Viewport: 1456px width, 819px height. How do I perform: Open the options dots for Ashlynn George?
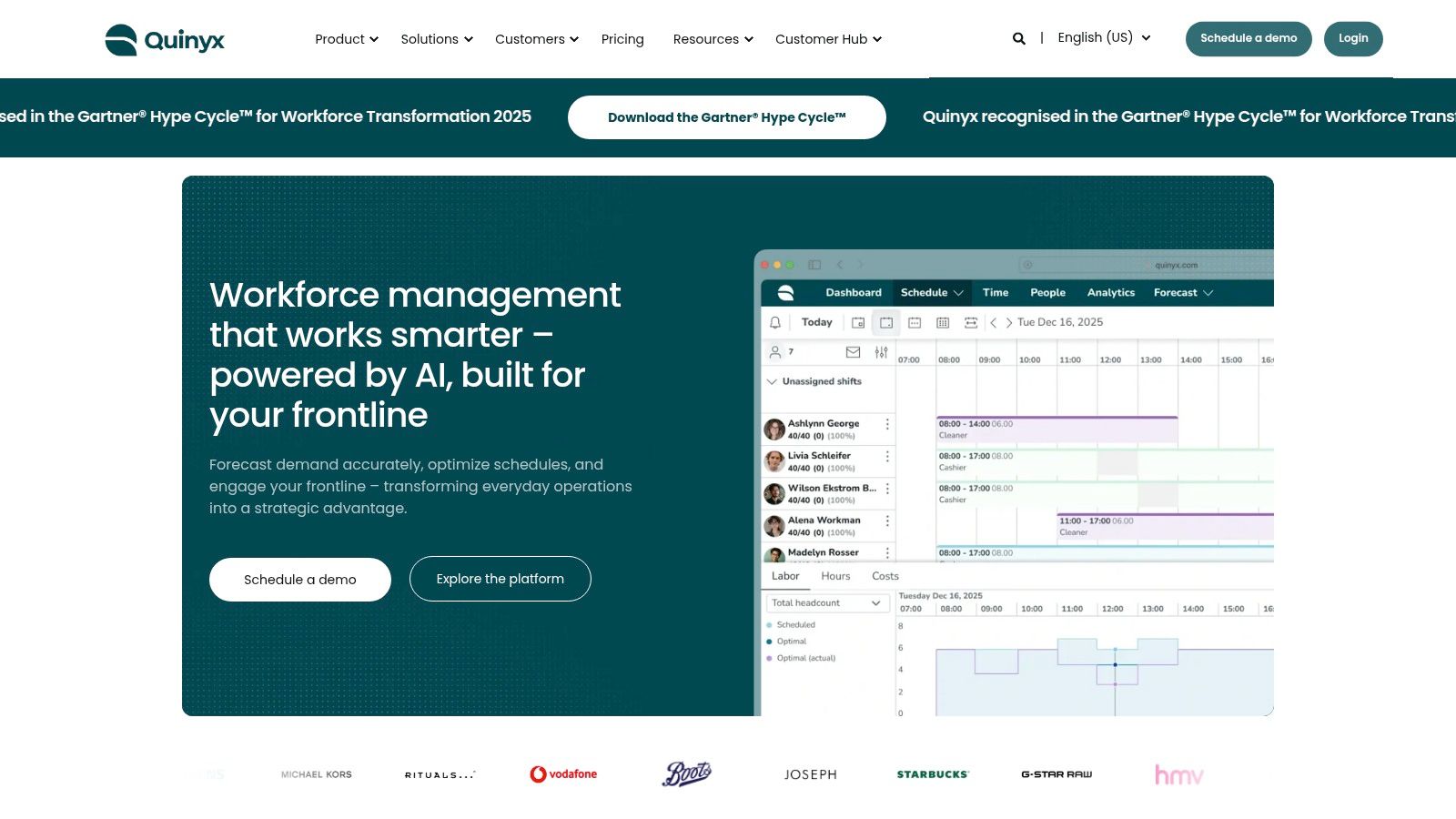pos(887,424)
